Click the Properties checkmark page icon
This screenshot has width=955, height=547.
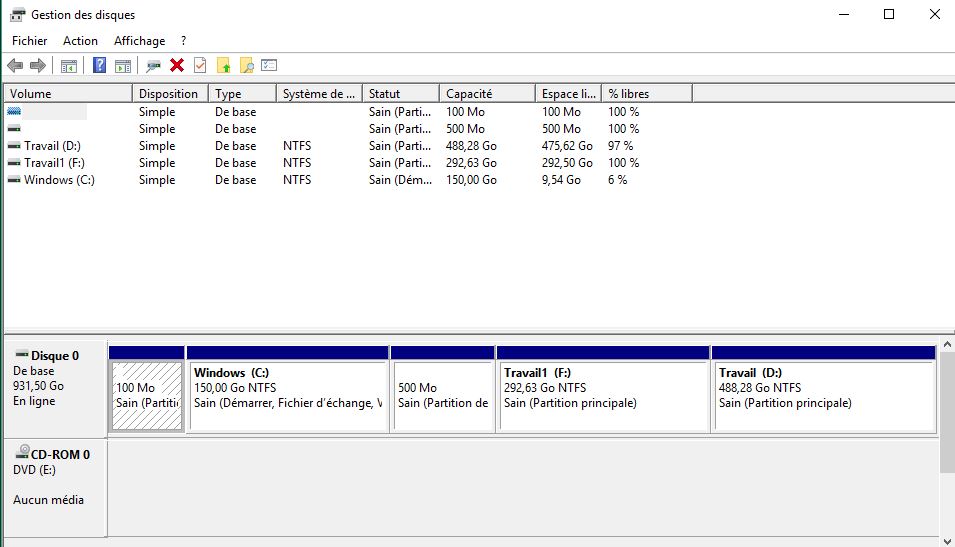pos(200,66)
